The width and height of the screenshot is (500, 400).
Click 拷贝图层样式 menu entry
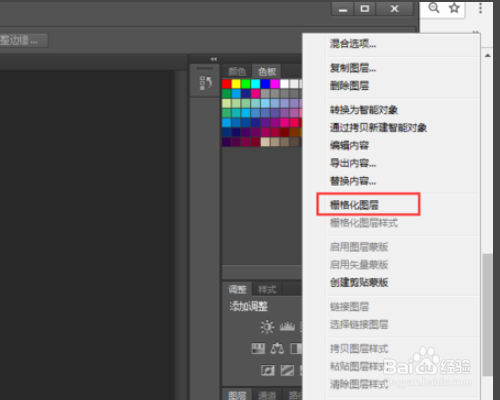[359, 349]
